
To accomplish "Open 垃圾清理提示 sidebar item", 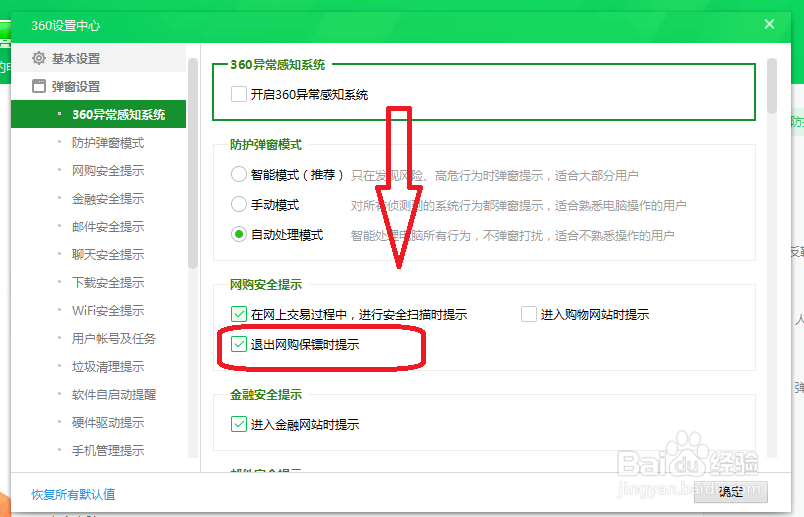I will 108,366.
